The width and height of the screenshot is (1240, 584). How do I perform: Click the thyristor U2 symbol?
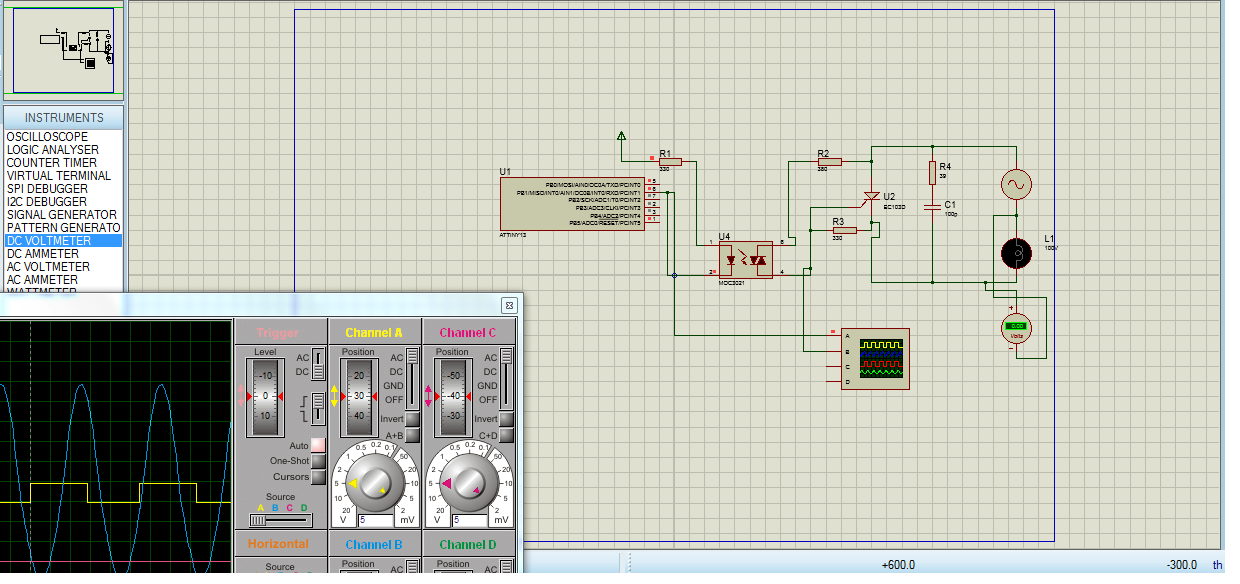point(871,196)
